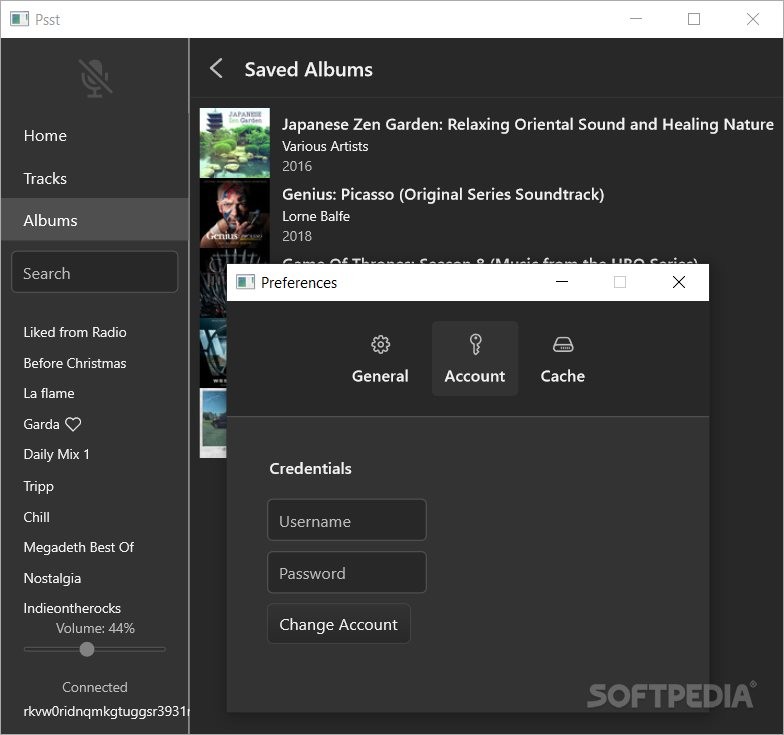Viewport: 784px width, 735px height.
Task: Open Tracks in the sidebar
Action: [x=95, y=178]
